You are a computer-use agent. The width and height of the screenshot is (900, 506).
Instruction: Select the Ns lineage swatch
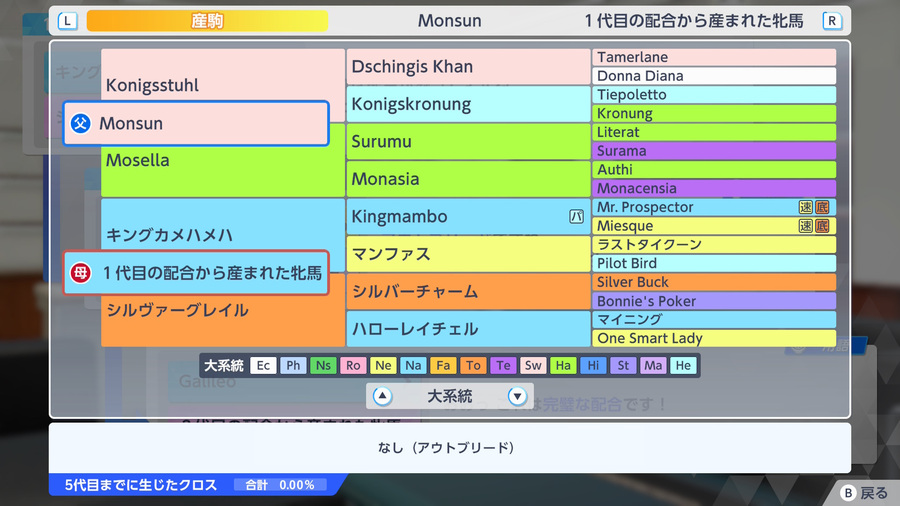[323, 365]
